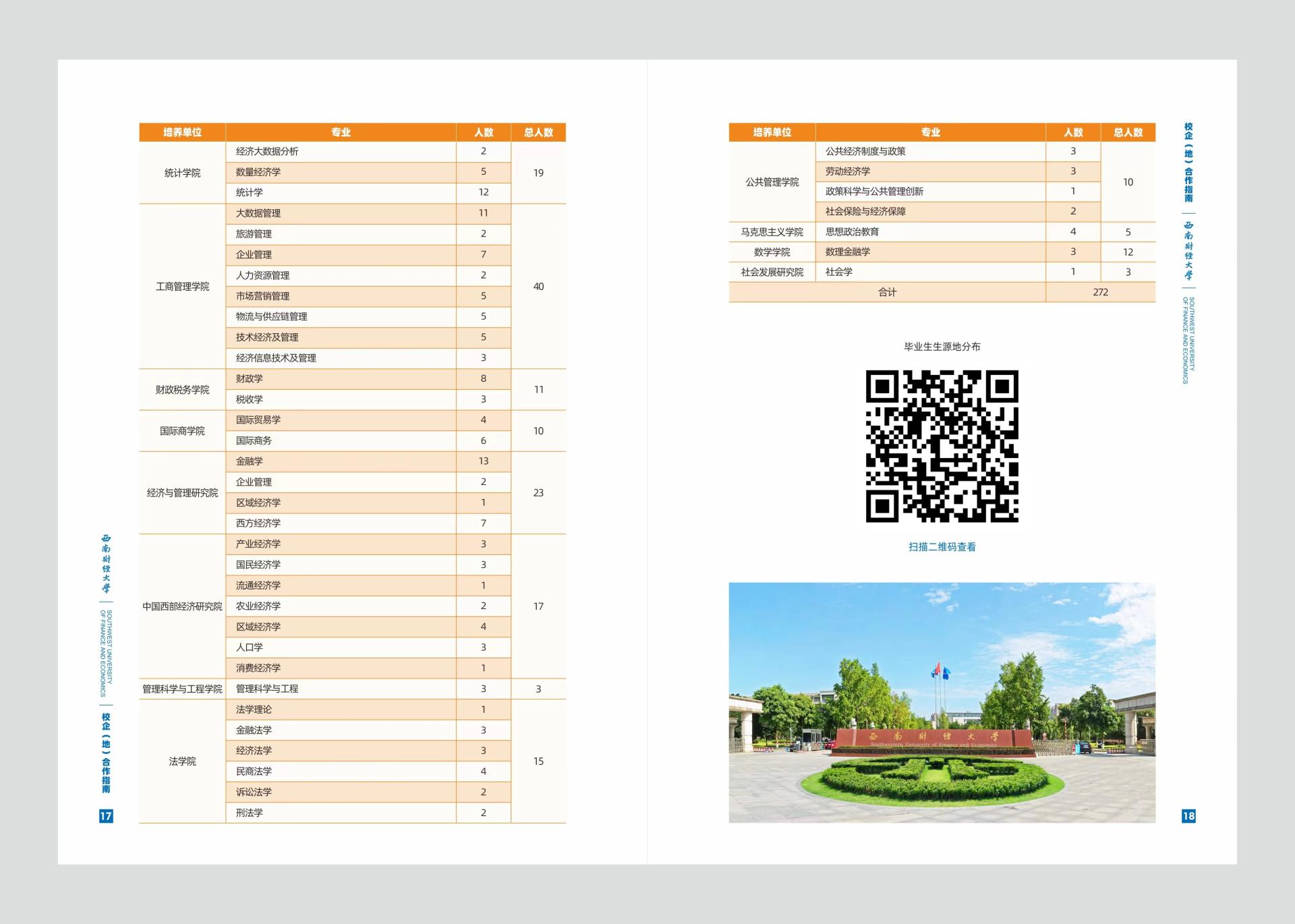This screenshot has height=924, width=1295.
Task: Select the '财政学' major cell
Action: (x=341, y=379)
